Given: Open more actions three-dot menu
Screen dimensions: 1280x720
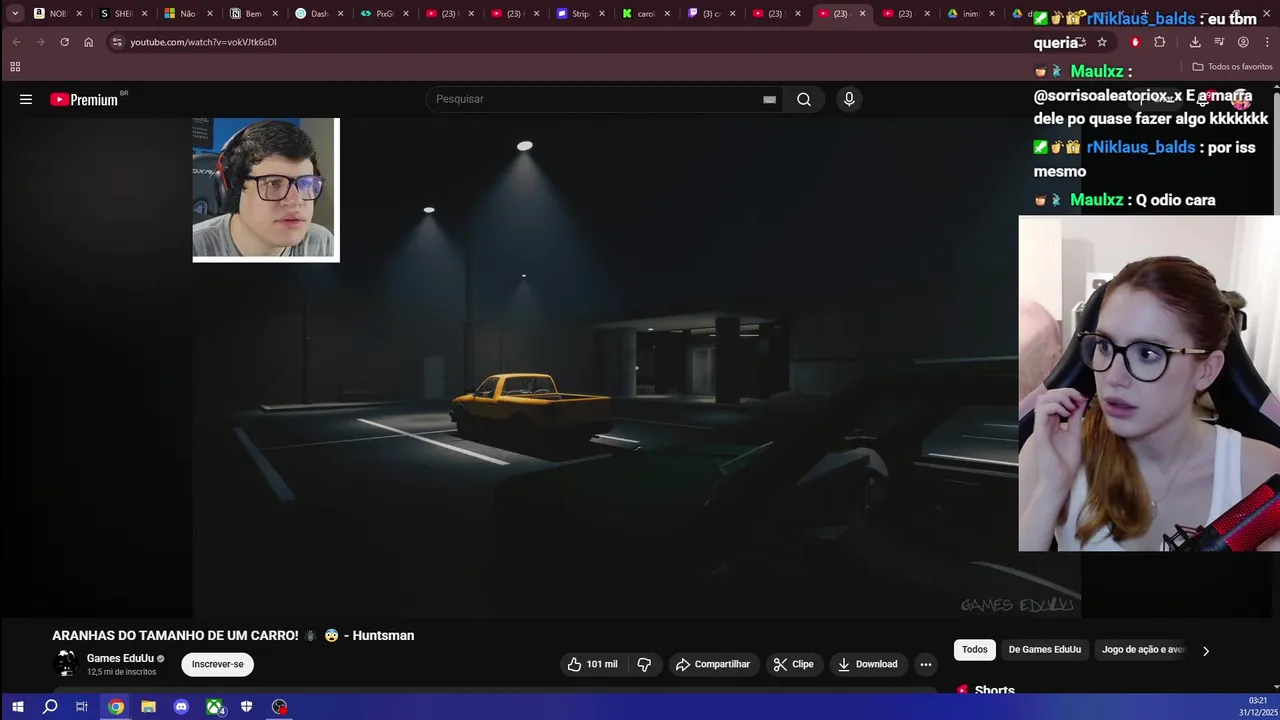Looking at the screenshot, I should [x=926, y=664].
